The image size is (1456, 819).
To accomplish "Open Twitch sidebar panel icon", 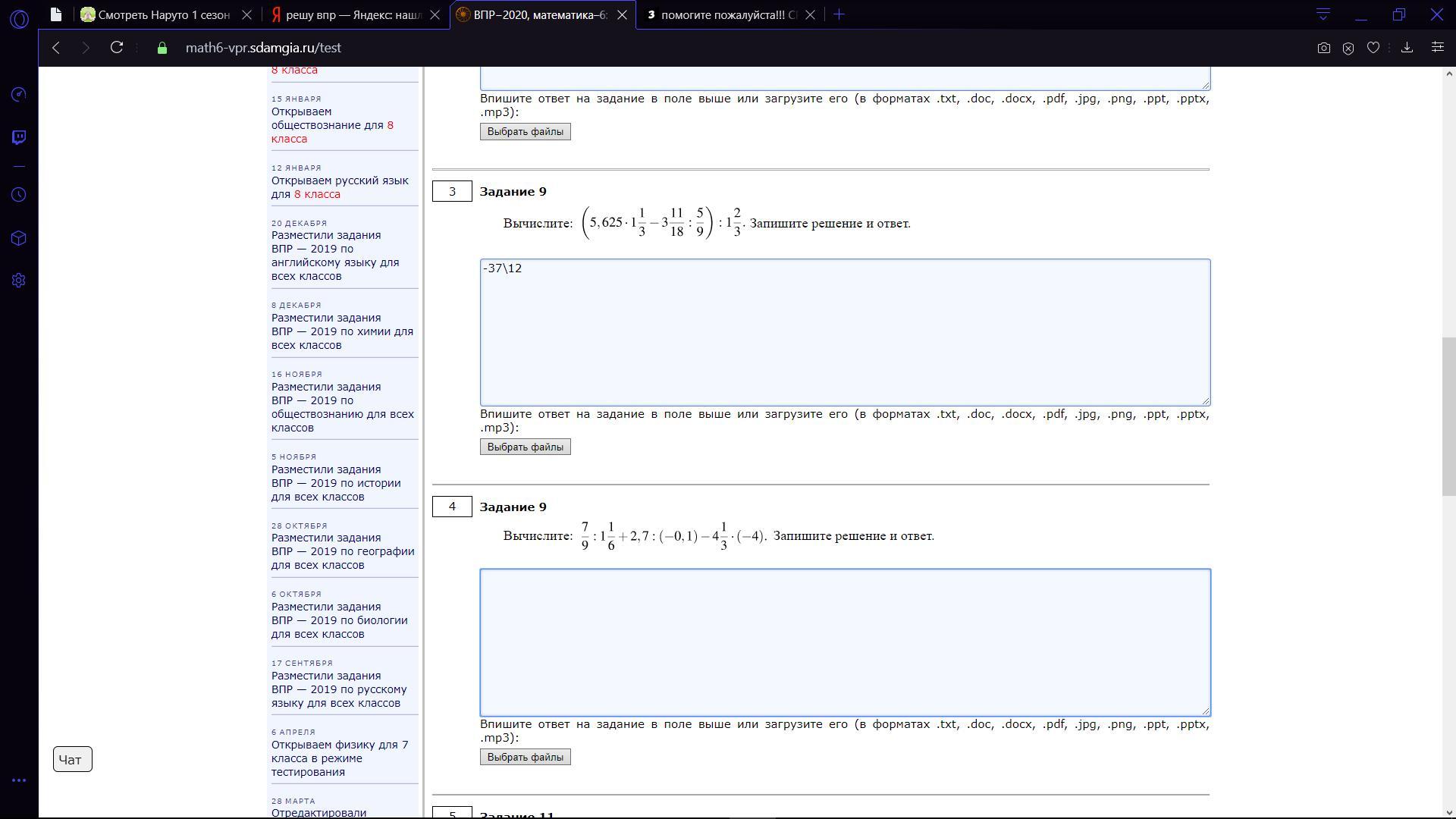I will click(x=19, y=137).
